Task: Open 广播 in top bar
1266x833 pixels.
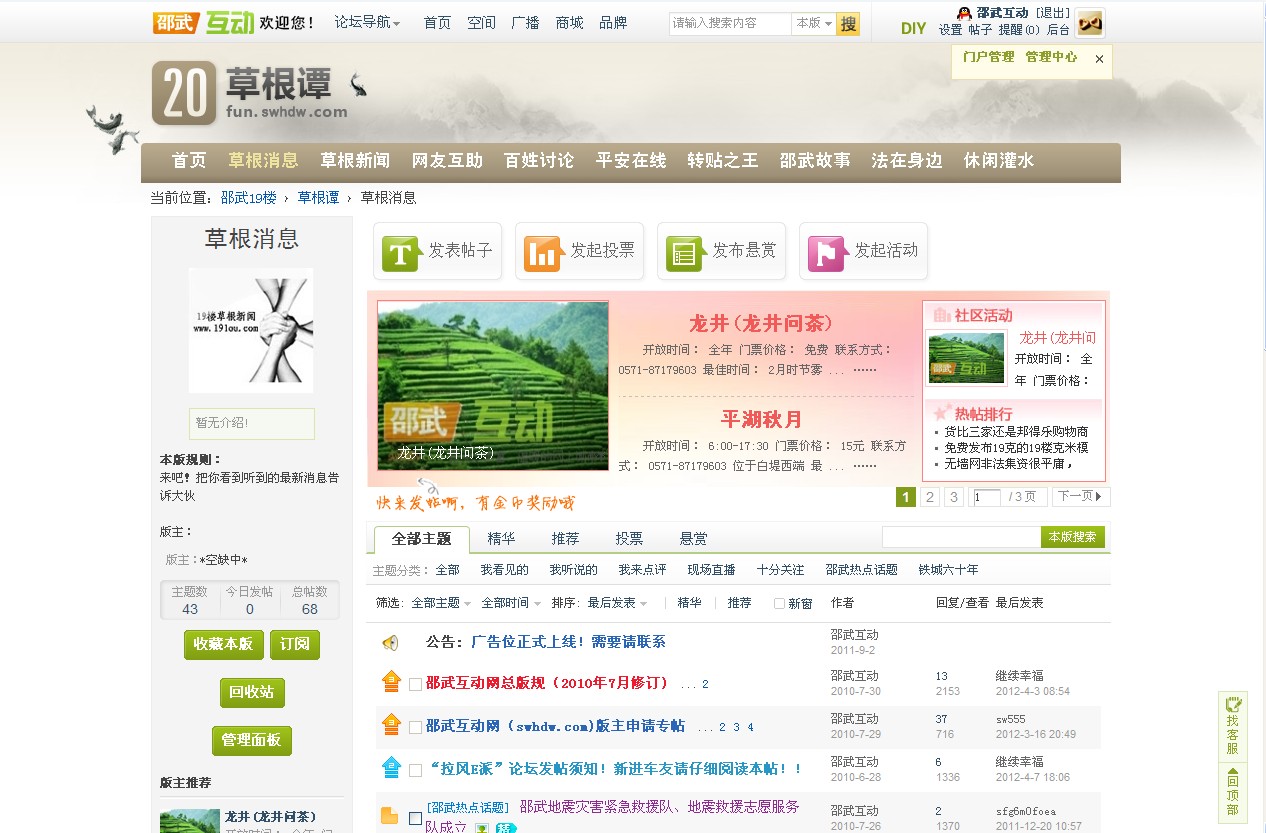Action: [x=525, y=23]
